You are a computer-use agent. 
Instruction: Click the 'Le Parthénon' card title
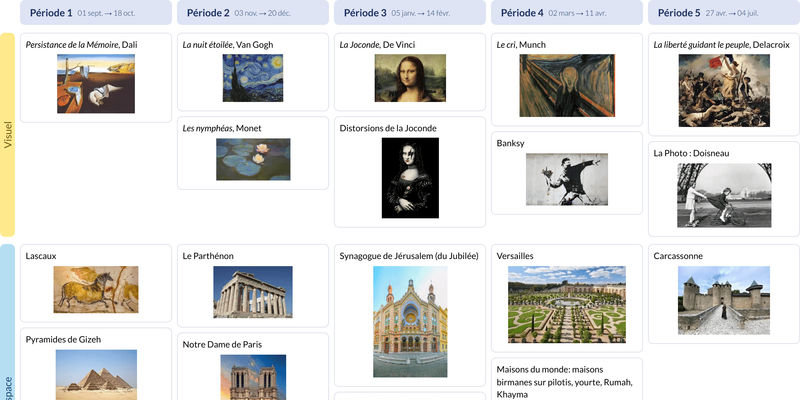(208, 256)
